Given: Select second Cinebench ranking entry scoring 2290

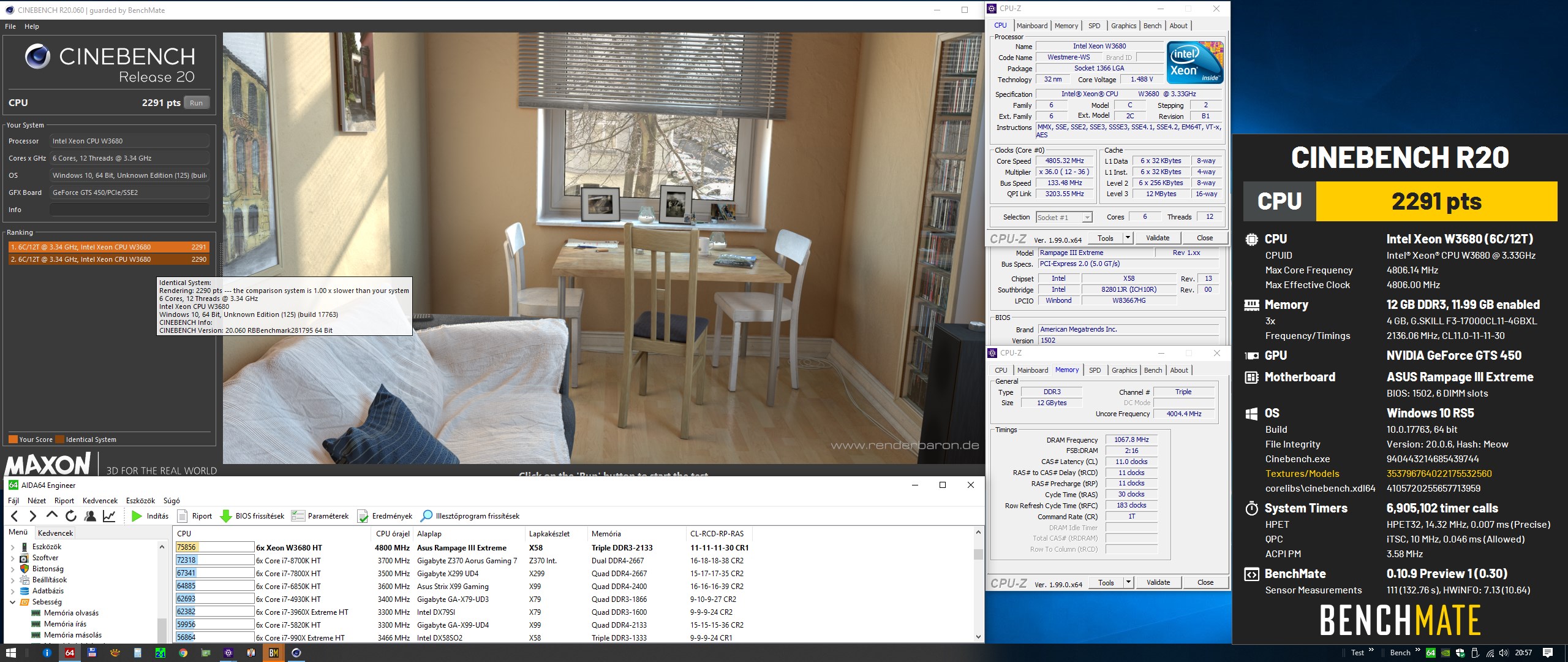Looking at the screenshot, I should coord(108,259).
